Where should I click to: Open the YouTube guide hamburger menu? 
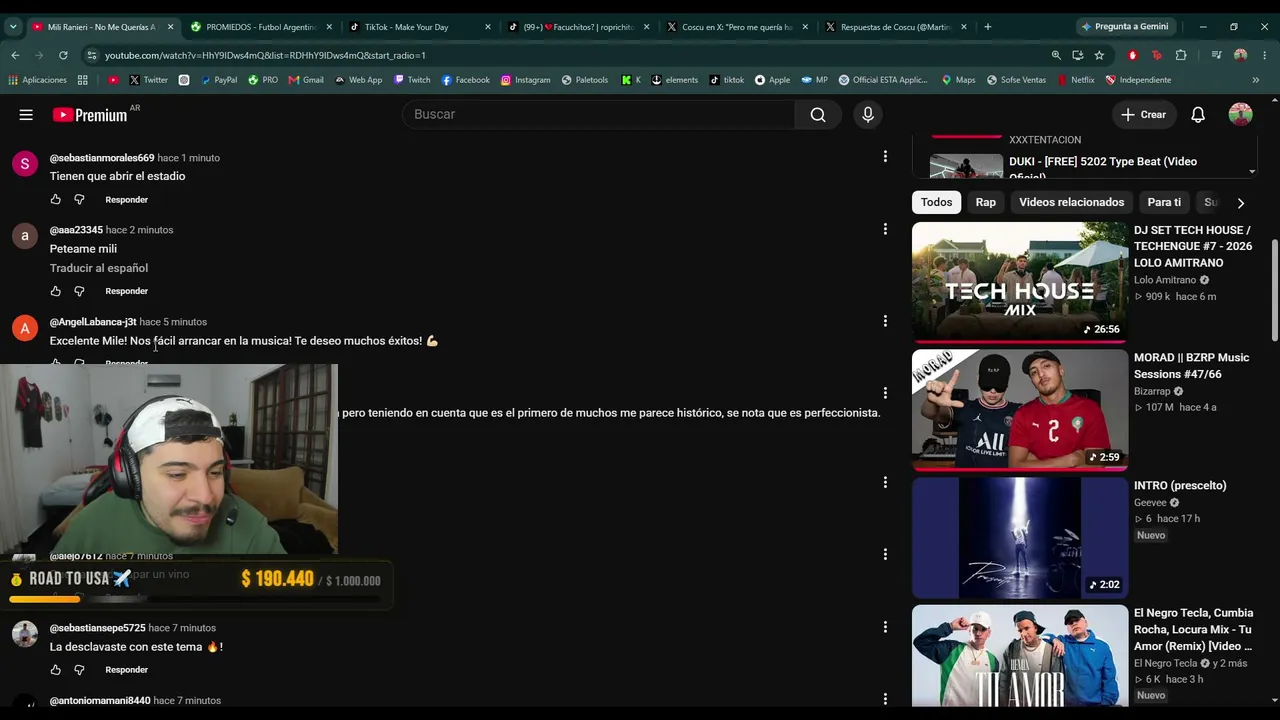point(26,115)
